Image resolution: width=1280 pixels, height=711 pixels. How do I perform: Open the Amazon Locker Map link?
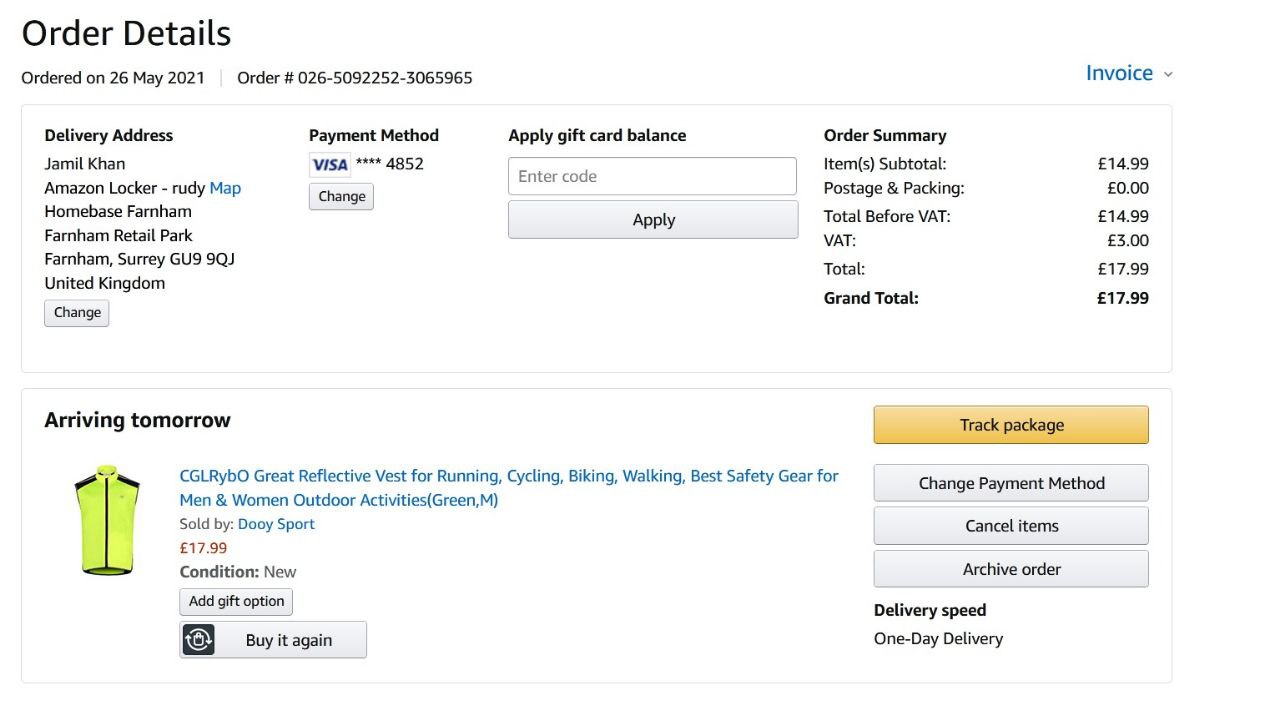pos(225,188)
